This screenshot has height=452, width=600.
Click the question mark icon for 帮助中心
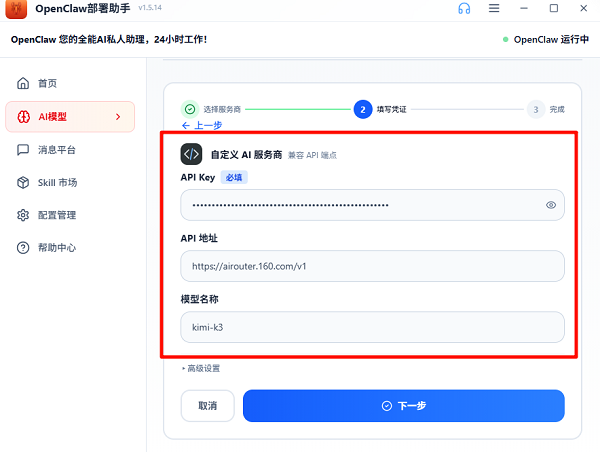[x=23, y=248]
